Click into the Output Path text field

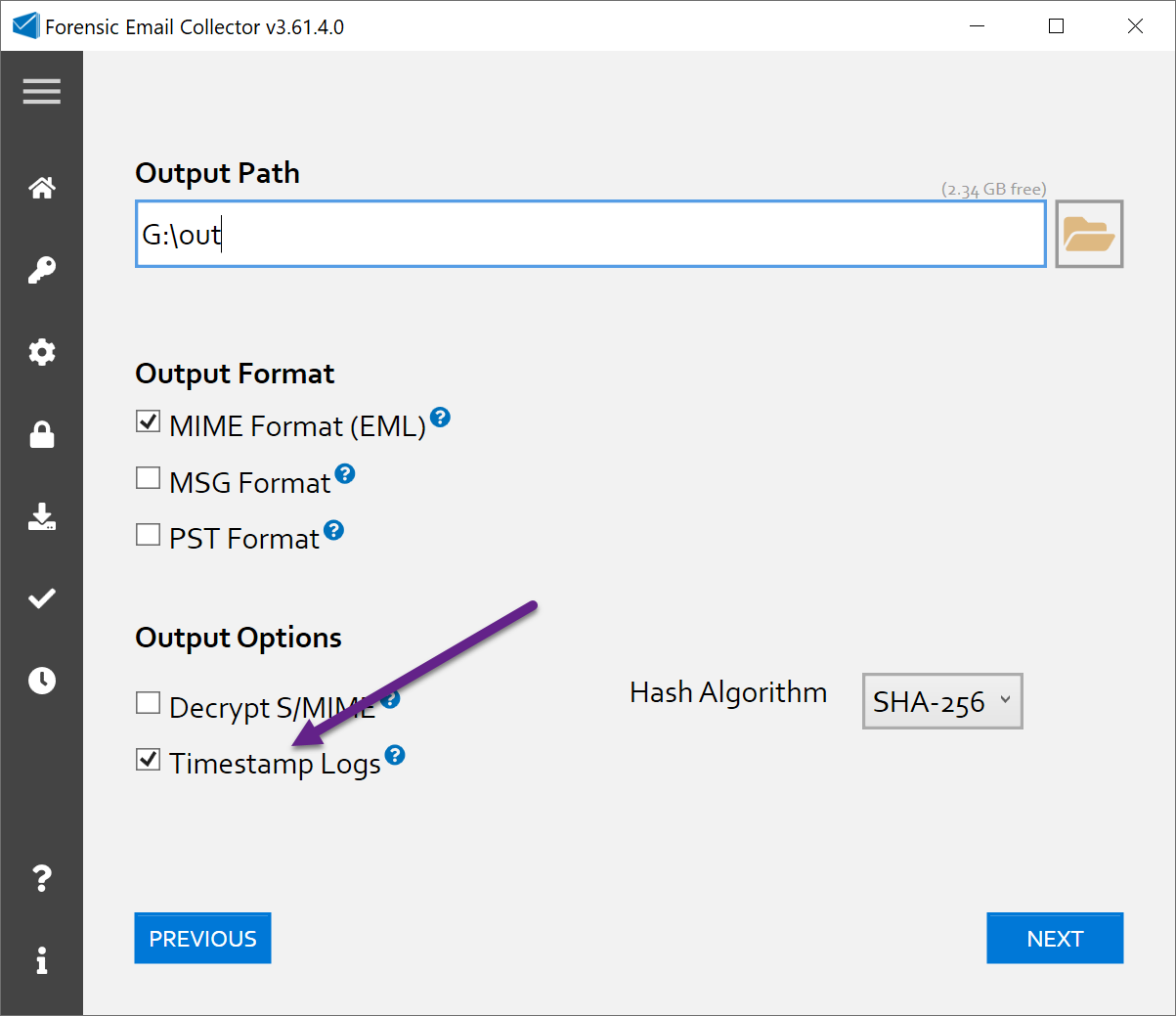pos(590,235)
